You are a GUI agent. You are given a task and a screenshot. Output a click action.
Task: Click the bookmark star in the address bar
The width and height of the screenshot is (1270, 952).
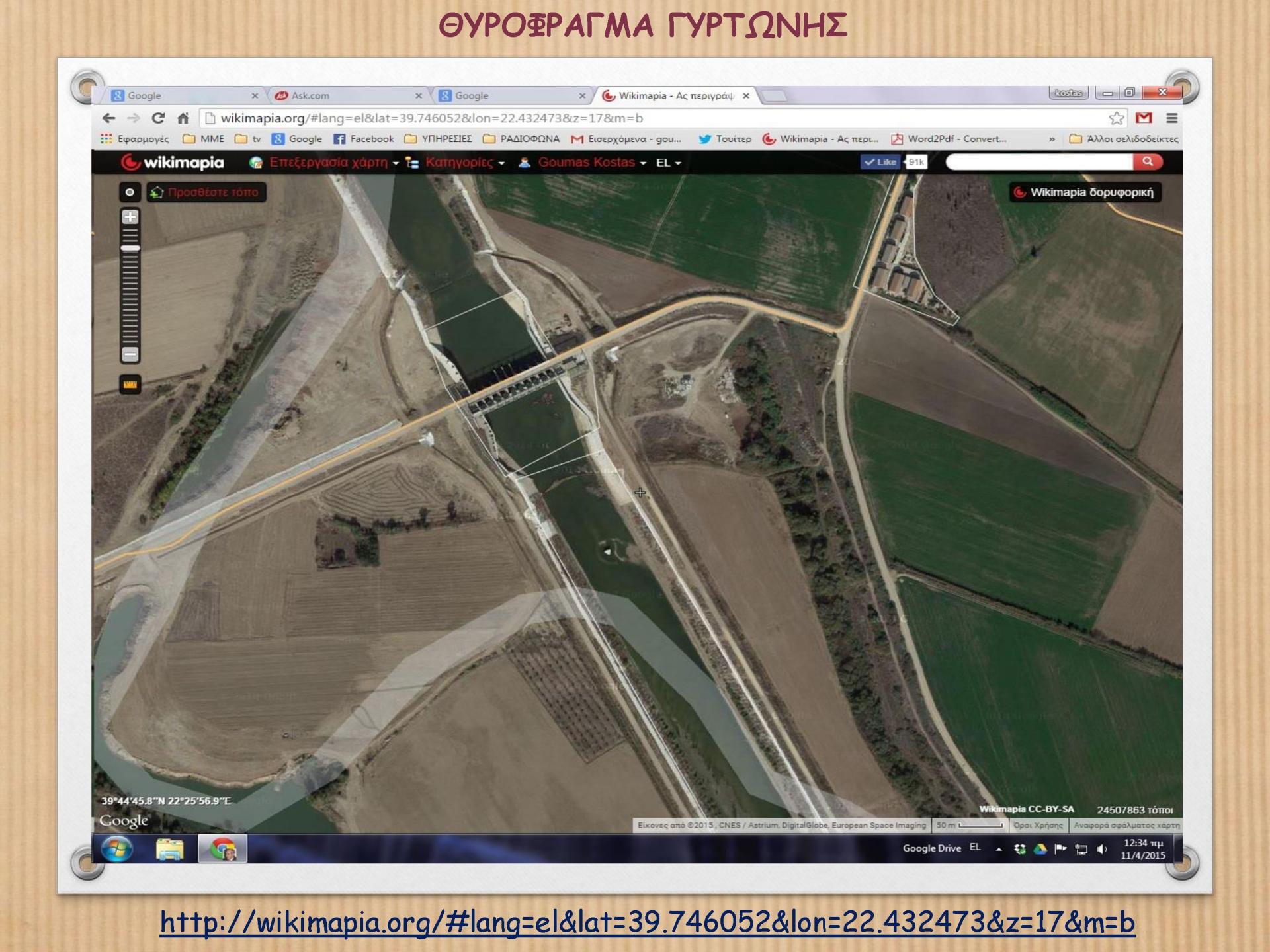point(1115,116)
